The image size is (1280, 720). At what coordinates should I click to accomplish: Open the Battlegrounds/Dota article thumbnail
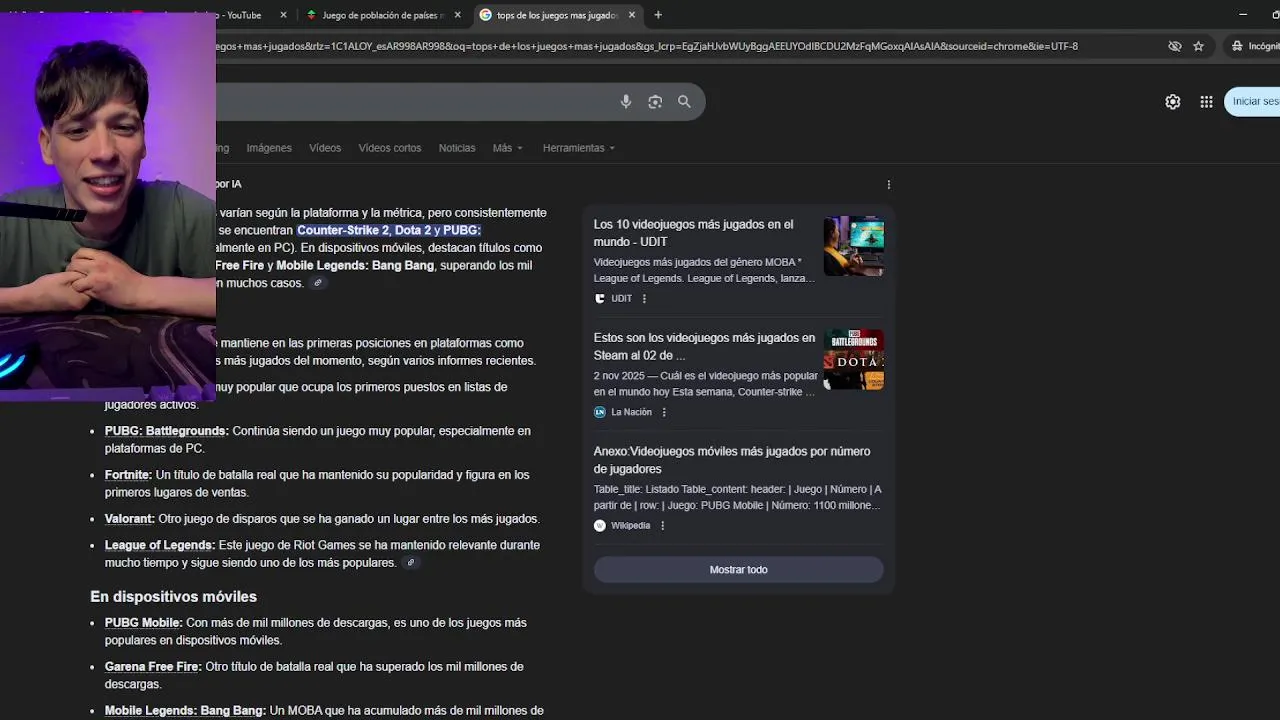coord(854,360)
